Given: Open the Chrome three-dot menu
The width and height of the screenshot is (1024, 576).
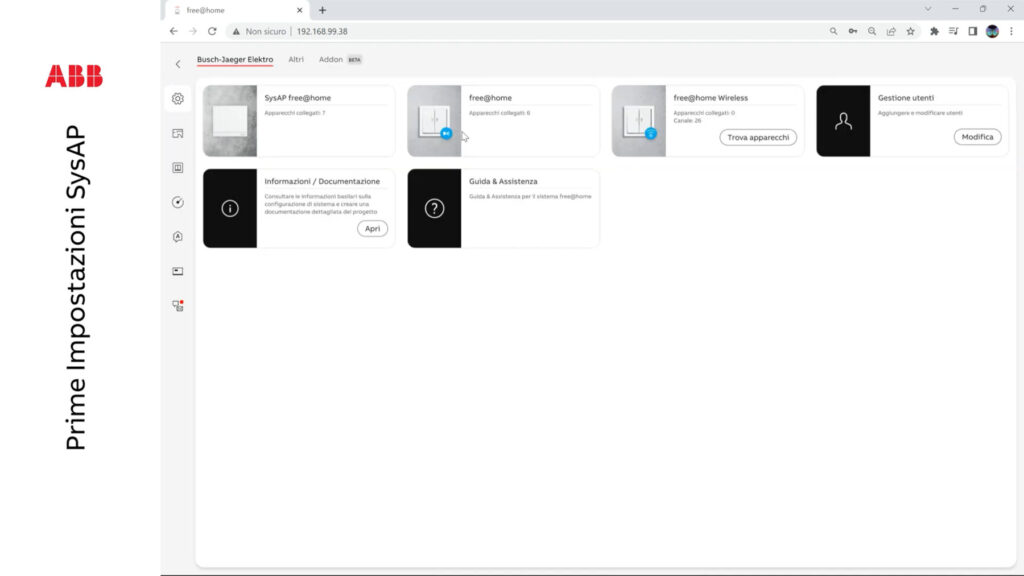Looking at the screenshot, I should (x=1011, y=31).
